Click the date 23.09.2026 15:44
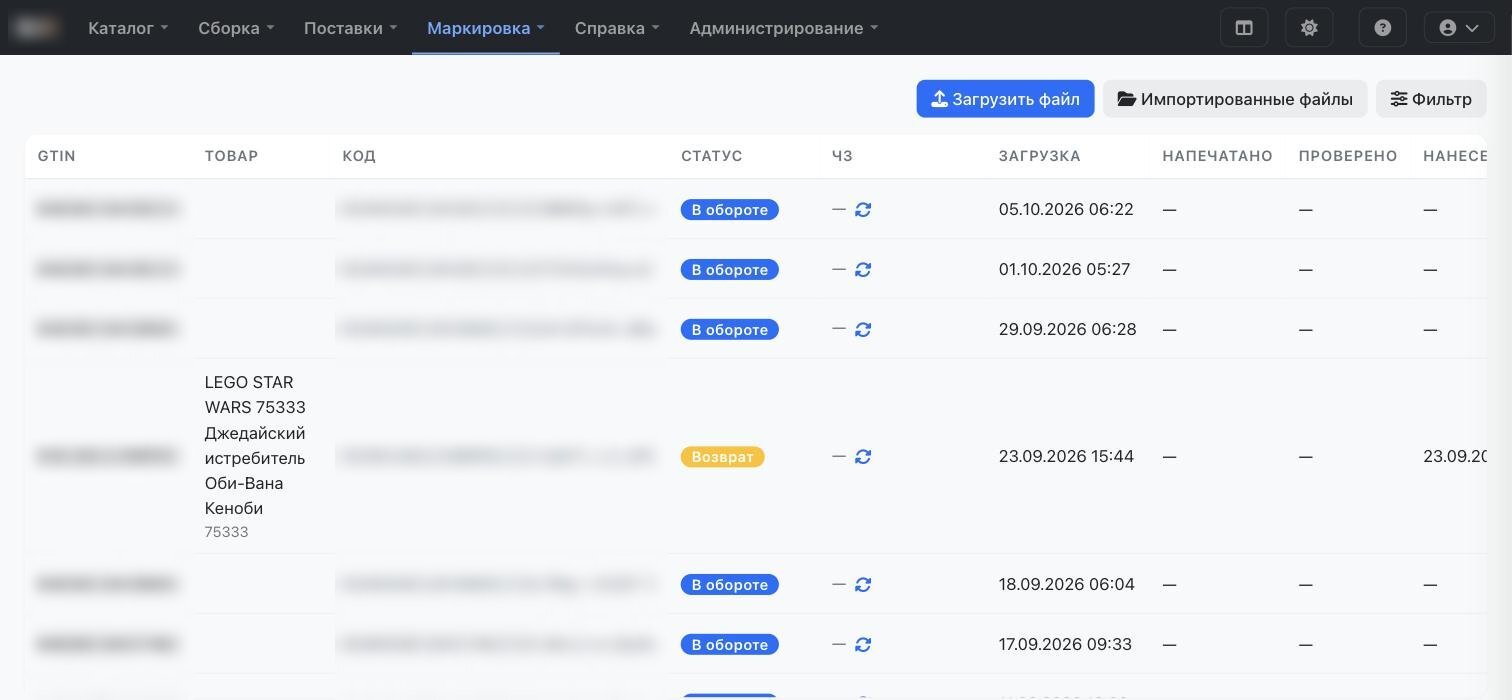Image resolution: width=1512 pixels, height=700 pixels. coord(1066,456)
